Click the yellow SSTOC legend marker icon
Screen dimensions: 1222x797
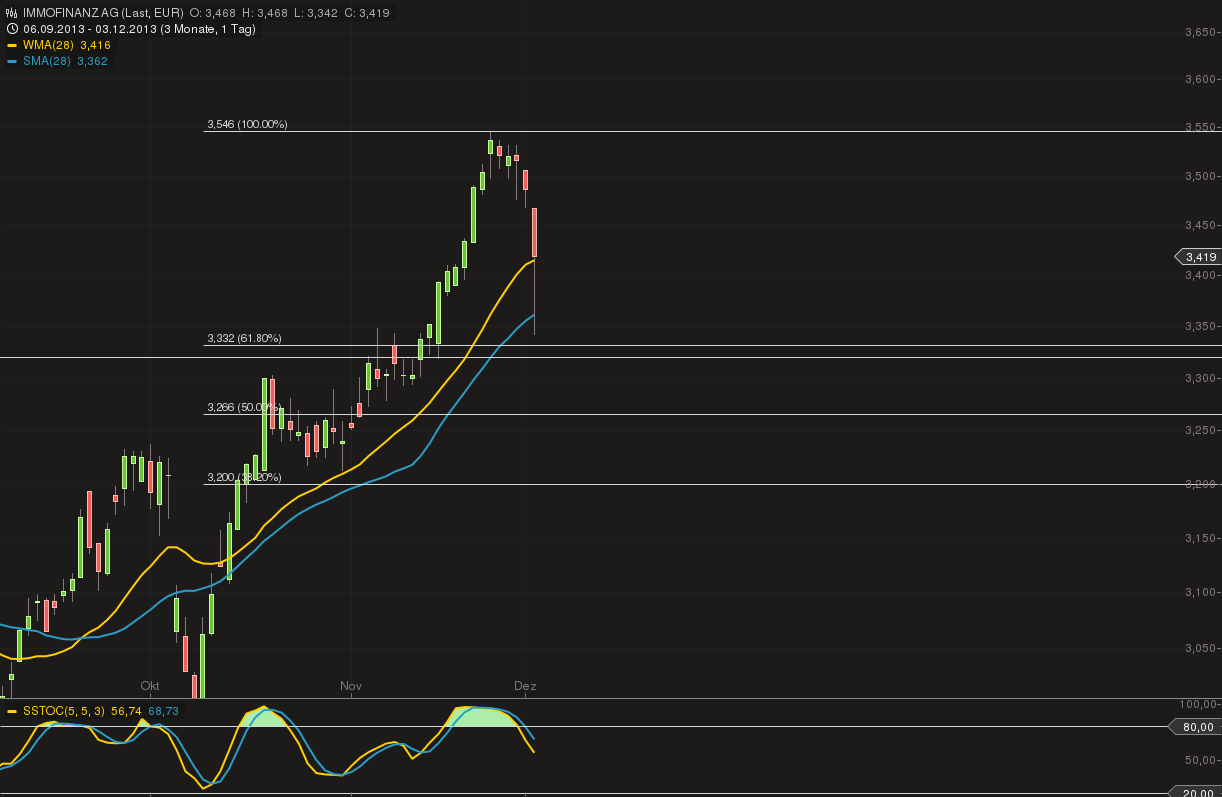[15, 711]
